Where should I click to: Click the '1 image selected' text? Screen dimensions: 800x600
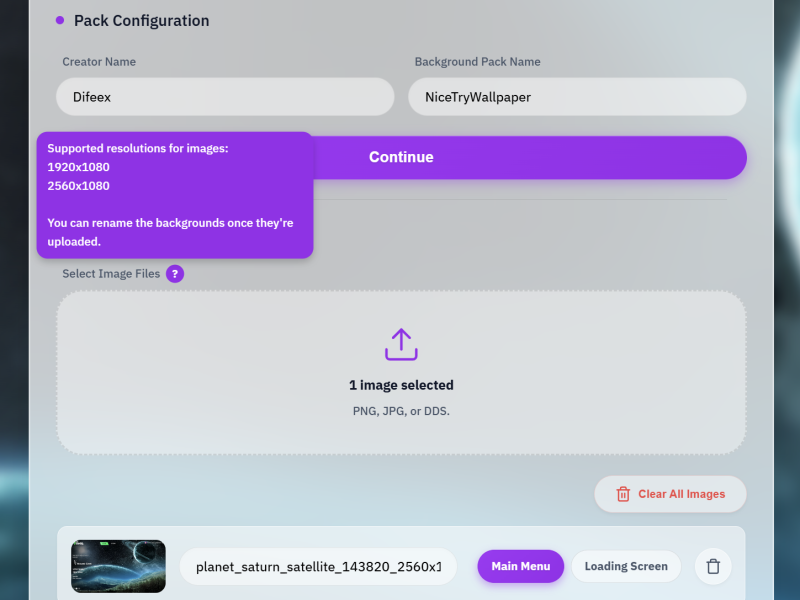[401, 385]
